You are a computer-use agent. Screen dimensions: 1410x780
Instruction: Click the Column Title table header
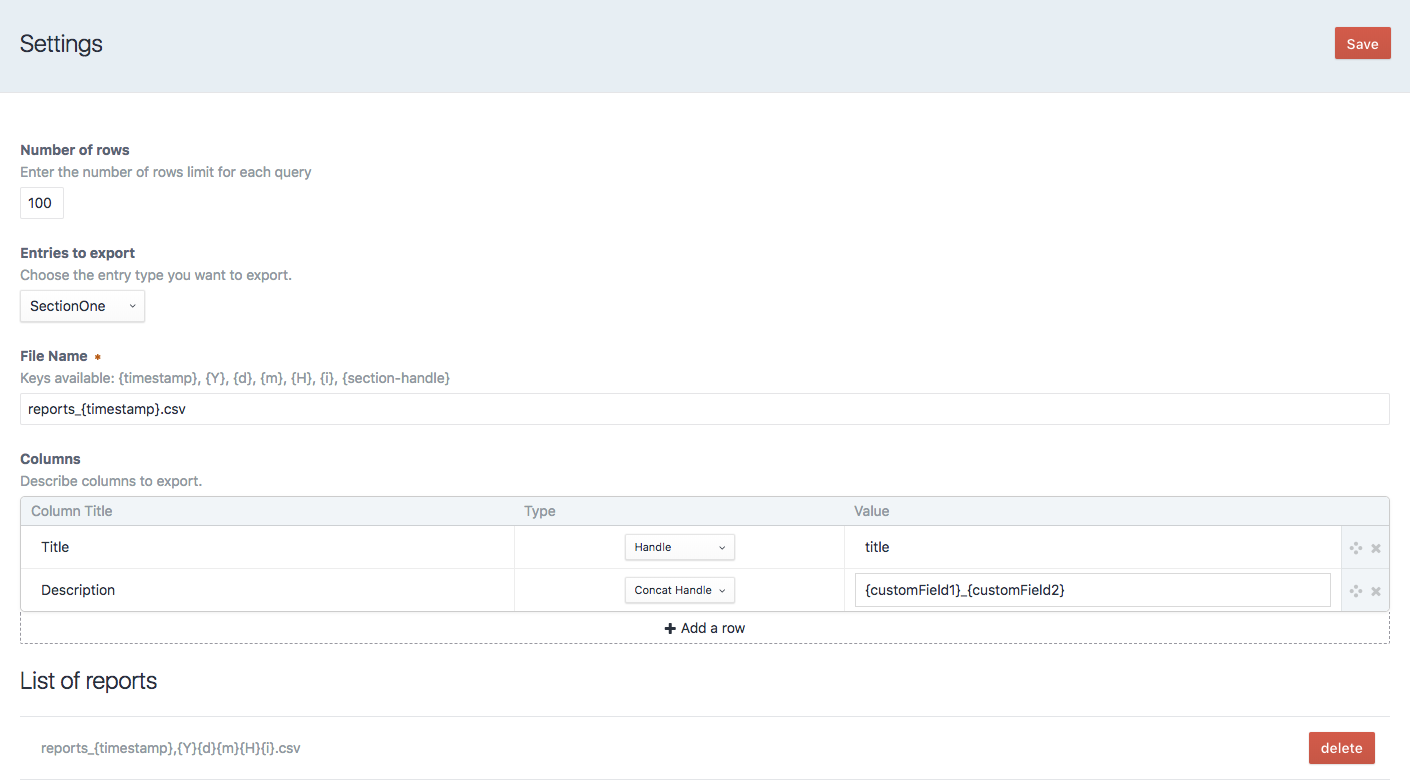pos(72,511)
